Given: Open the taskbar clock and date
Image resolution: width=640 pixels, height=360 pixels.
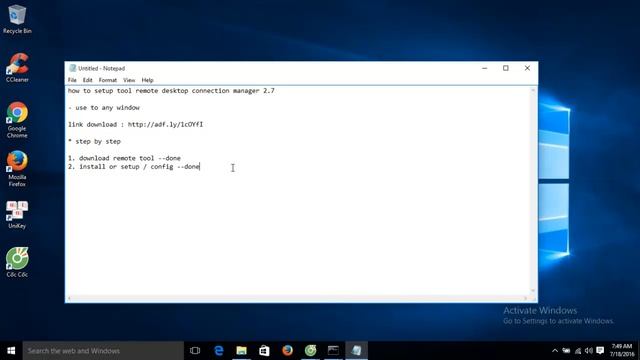Looking at the screenshot, I should point(622,351).
